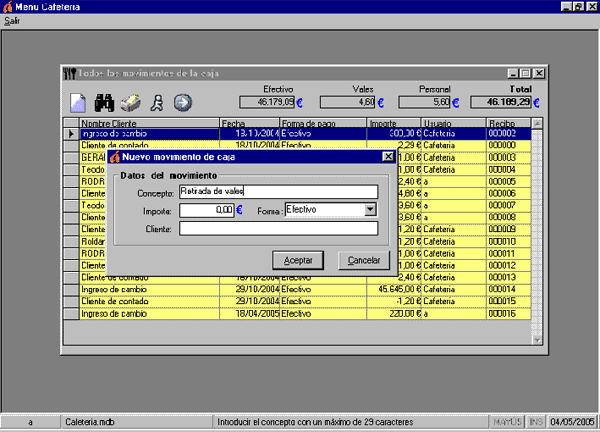Click the 220,00 € importe cell
The image size is (600, 432).
tap(394, 314)
